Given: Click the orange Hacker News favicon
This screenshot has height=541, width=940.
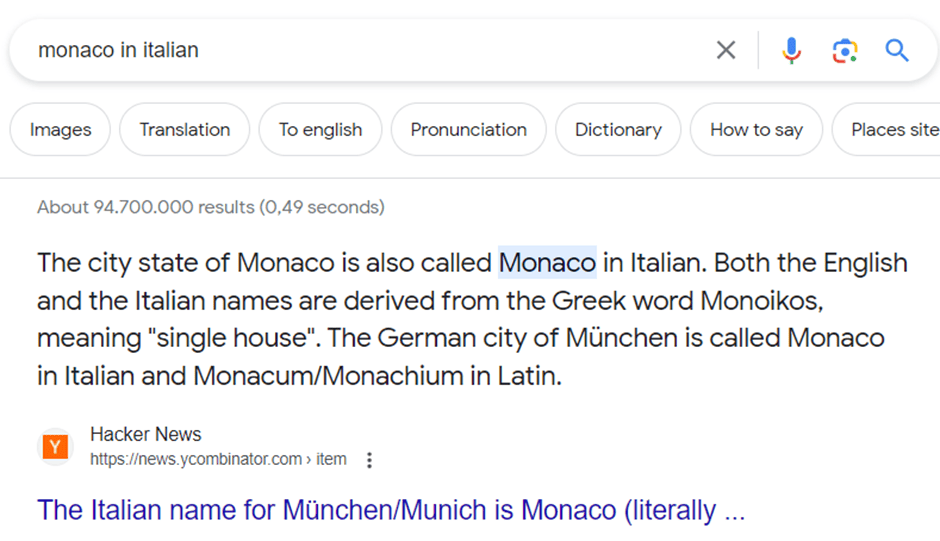Looking at the screenshot, I should [56, 447].
